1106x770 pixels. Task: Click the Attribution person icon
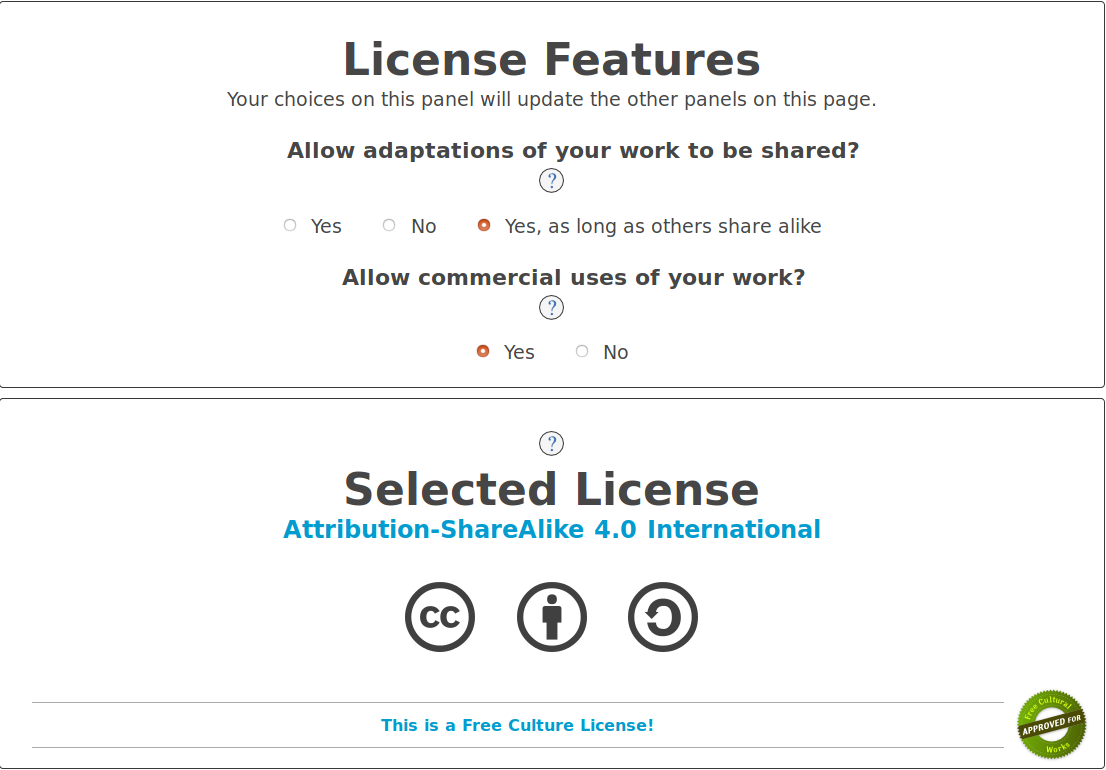point(552,617)
